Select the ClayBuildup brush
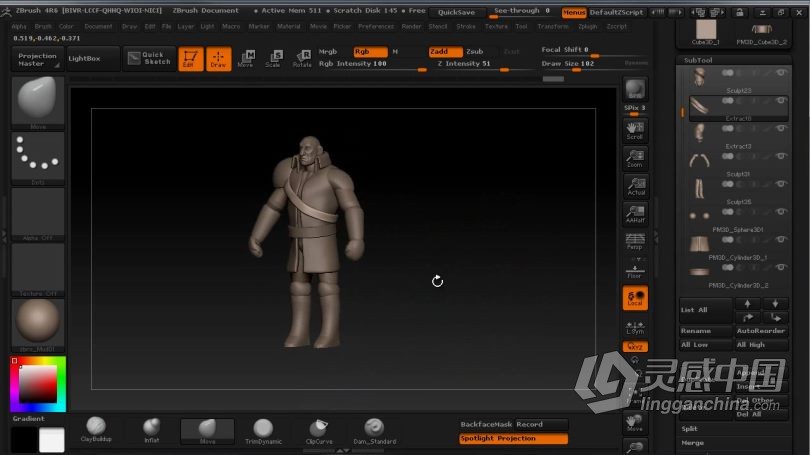This screenshot has height=455, width=810. tap(96, 430)
